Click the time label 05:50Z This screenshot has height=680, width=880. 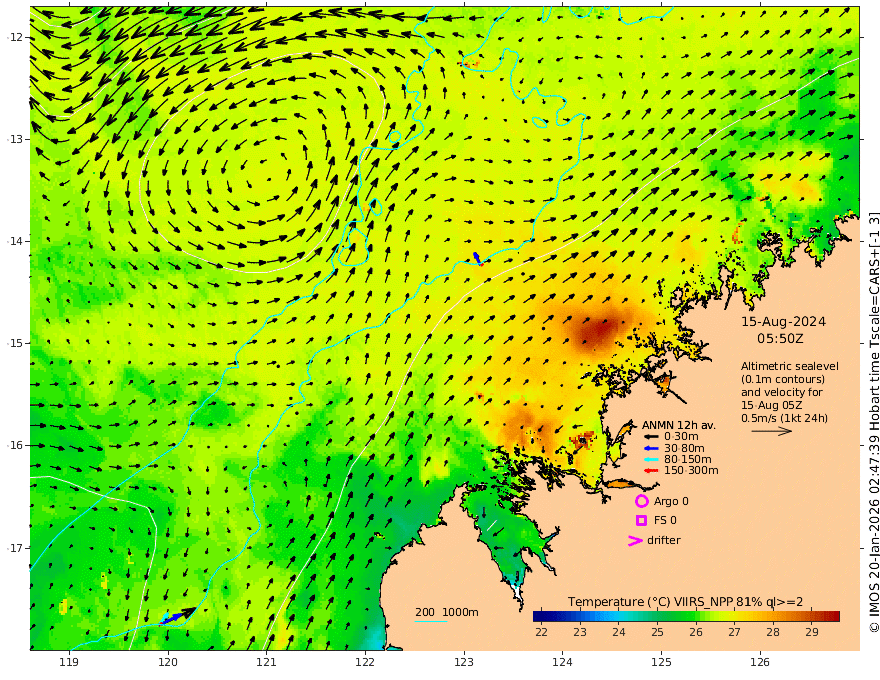[780, 338]
